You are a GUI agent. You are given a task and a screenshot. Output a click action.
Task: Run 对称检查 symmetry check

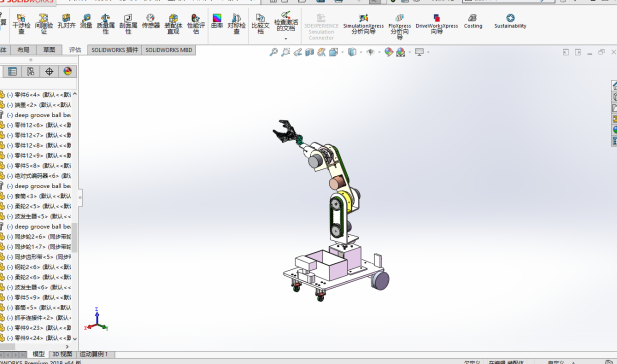(236, 24)
